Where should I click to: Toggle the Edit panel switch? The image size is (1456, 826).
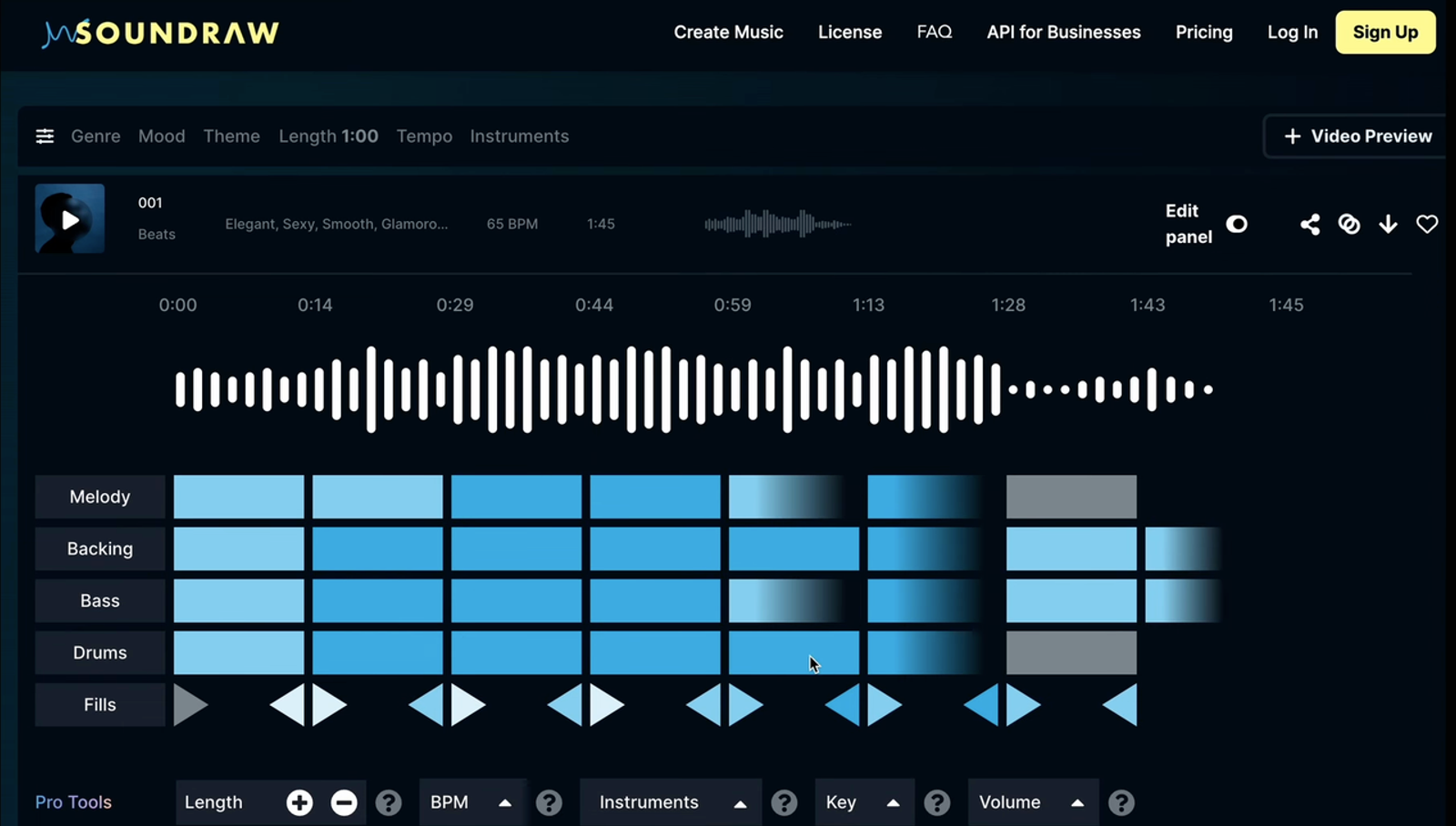(1237, 224)
